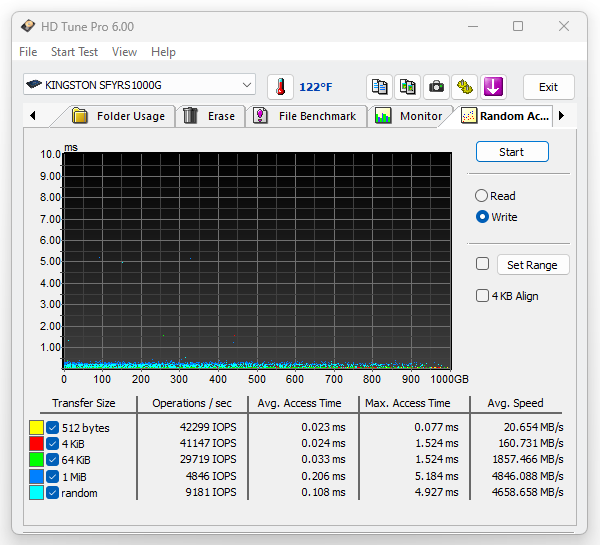Click the 41147 IOPS value
The height and width of the screenshot is (545, 600).
click(x=208, y=443)
